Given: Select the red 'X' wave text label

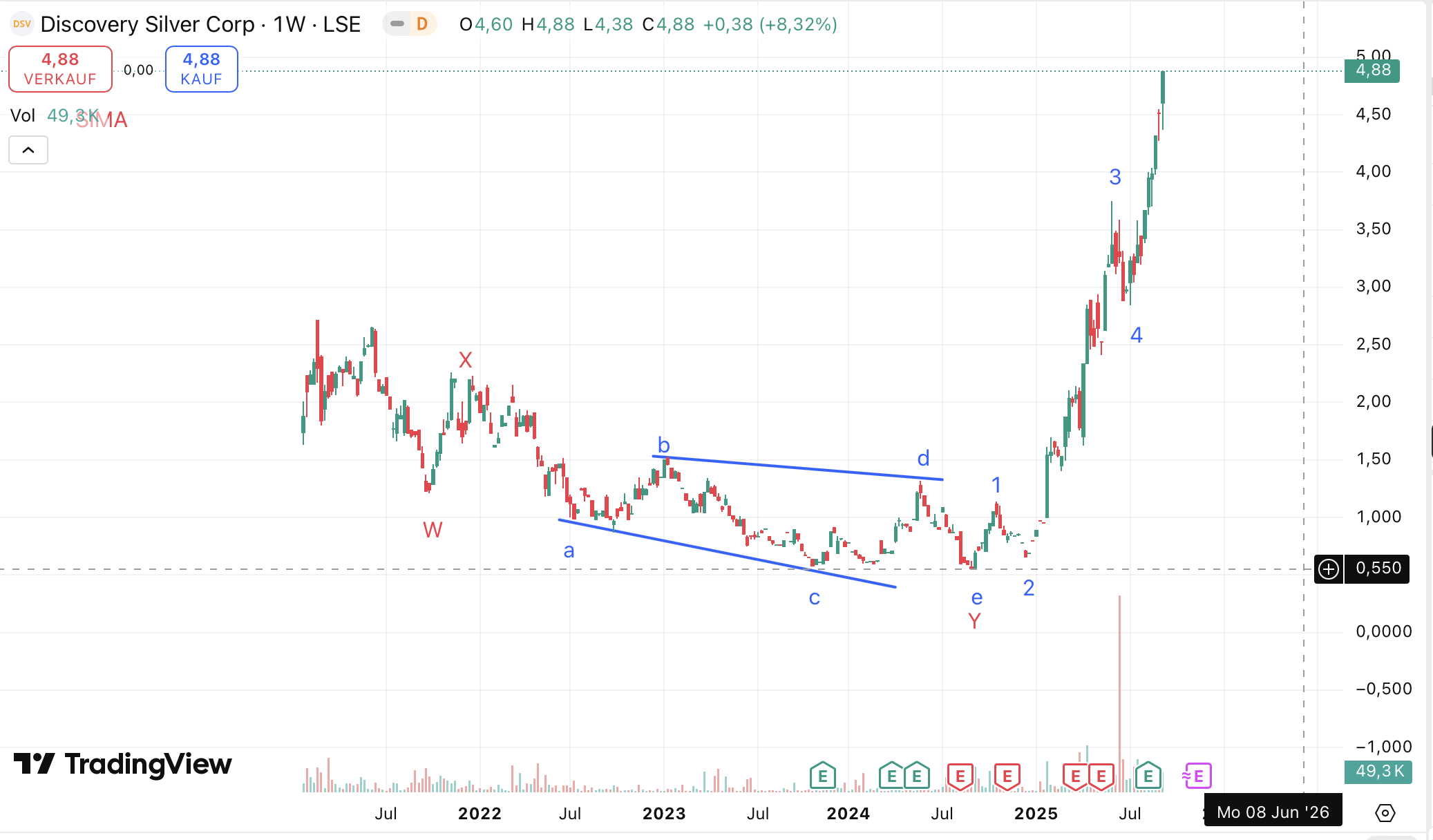Looking at the screenshot, I should (466, 360).
